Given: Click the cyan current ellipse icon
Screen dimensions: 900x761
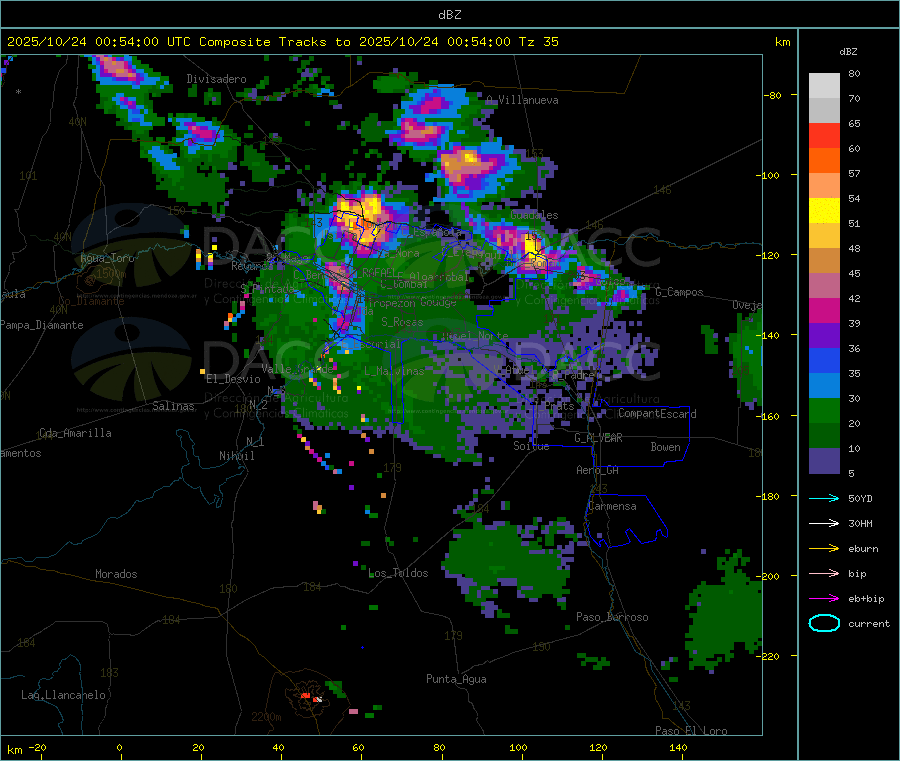Looking at the screenshot, I should click(824, 623).
